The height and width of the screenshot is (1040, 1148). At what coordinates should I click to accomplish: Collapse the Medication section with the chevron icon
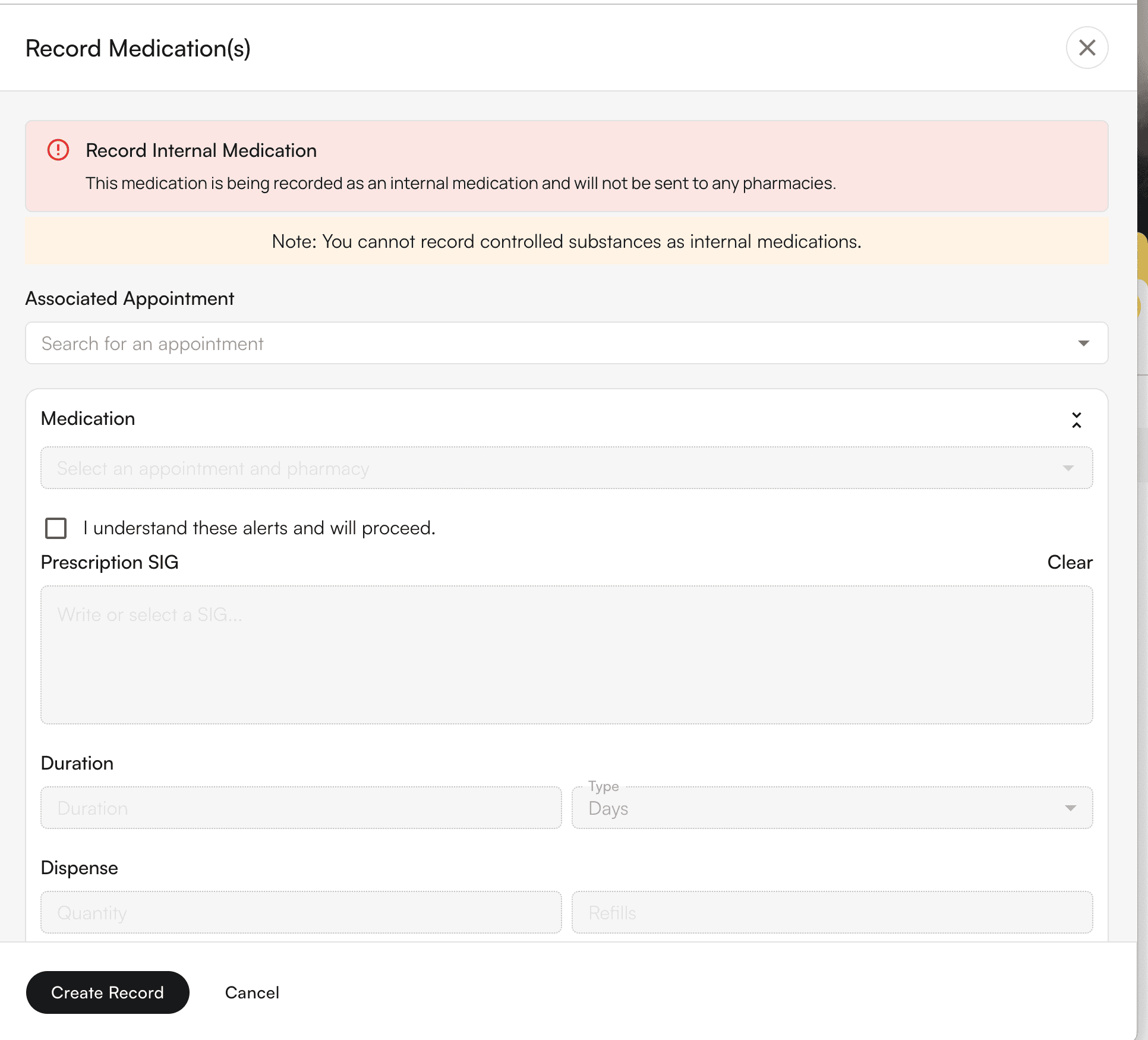(x=1076, y=420)
